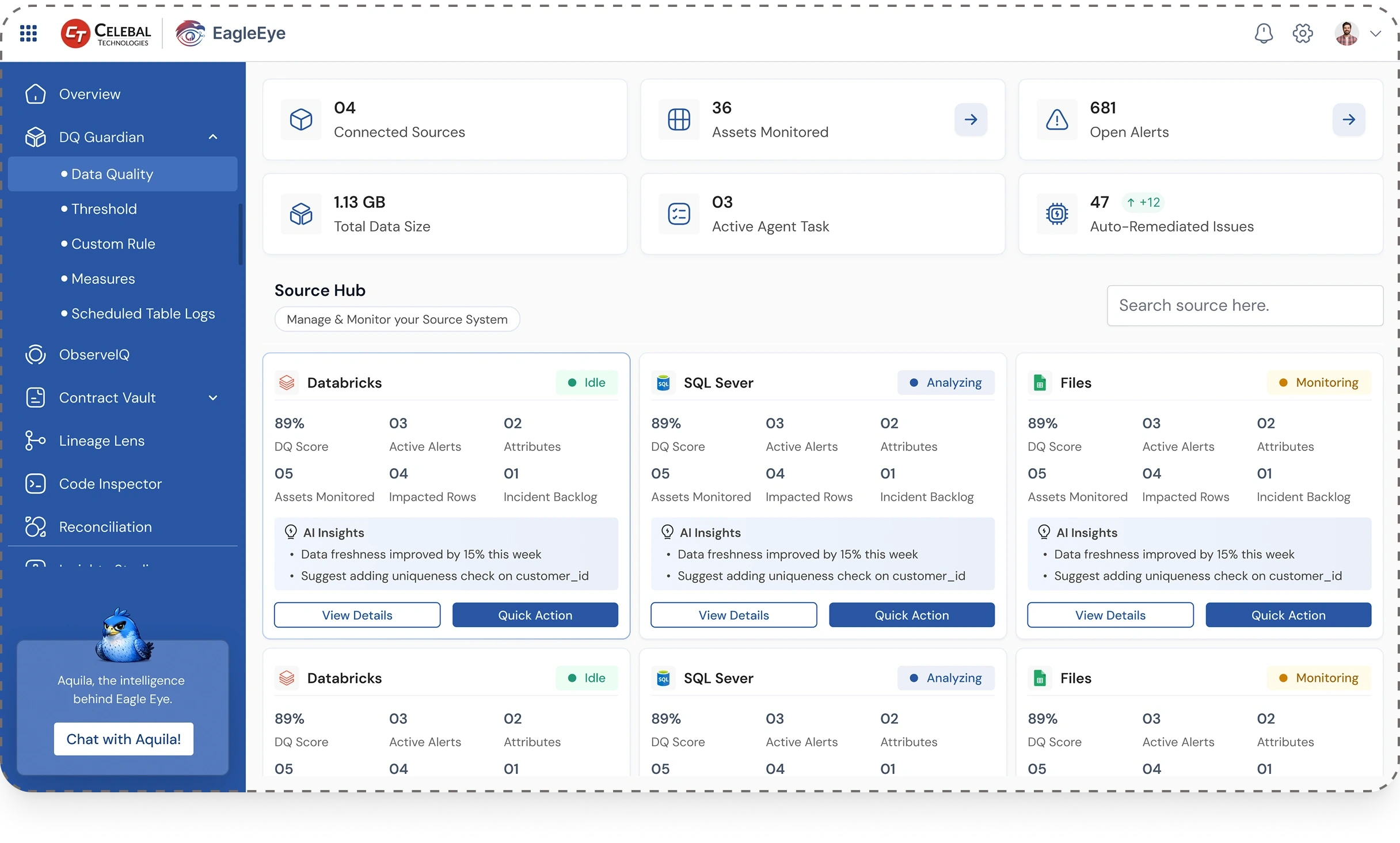Click the Search source input field
The width and height of the screenshot is (1400, 843).
[x=1245, y=306]
